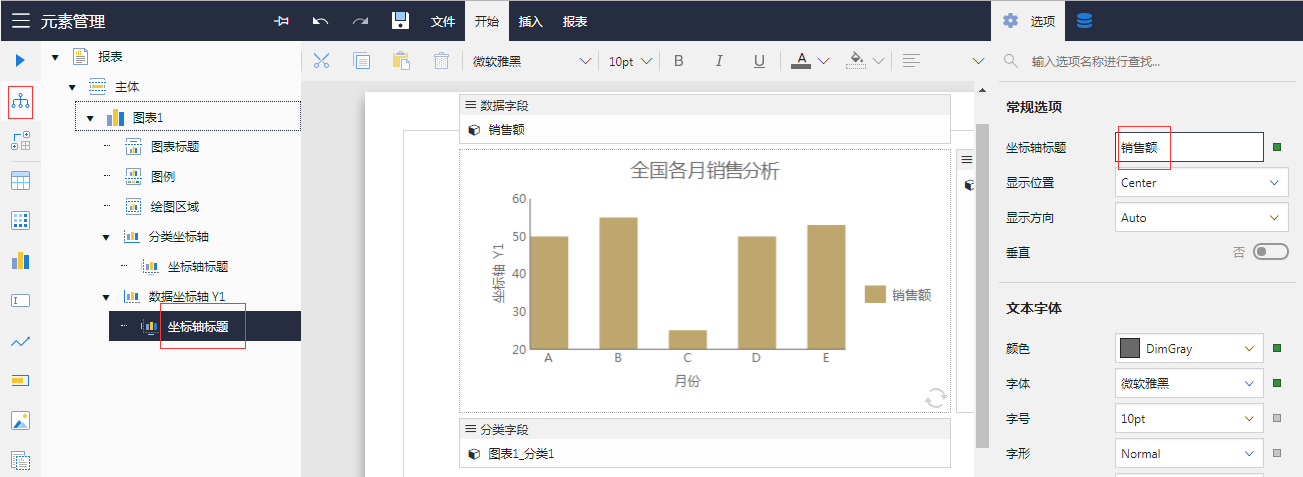This screenshot has width=1303, height=477.
Task: Open the database data panel icon
Action: [x=1084, y=21]
